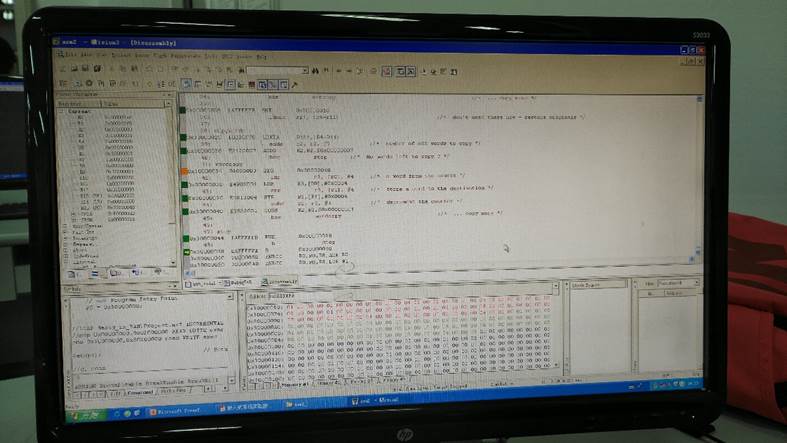Switch to Memory #1 tab in memory window
Viewport: 787px width, 443px height.
point(300,383)
